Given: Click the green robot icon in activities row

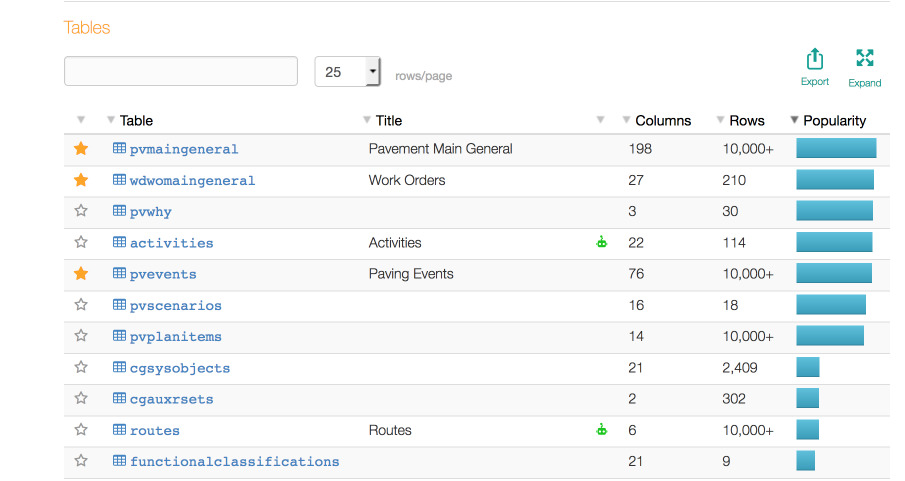Looking at the screenshot, I should coord(601,242).
